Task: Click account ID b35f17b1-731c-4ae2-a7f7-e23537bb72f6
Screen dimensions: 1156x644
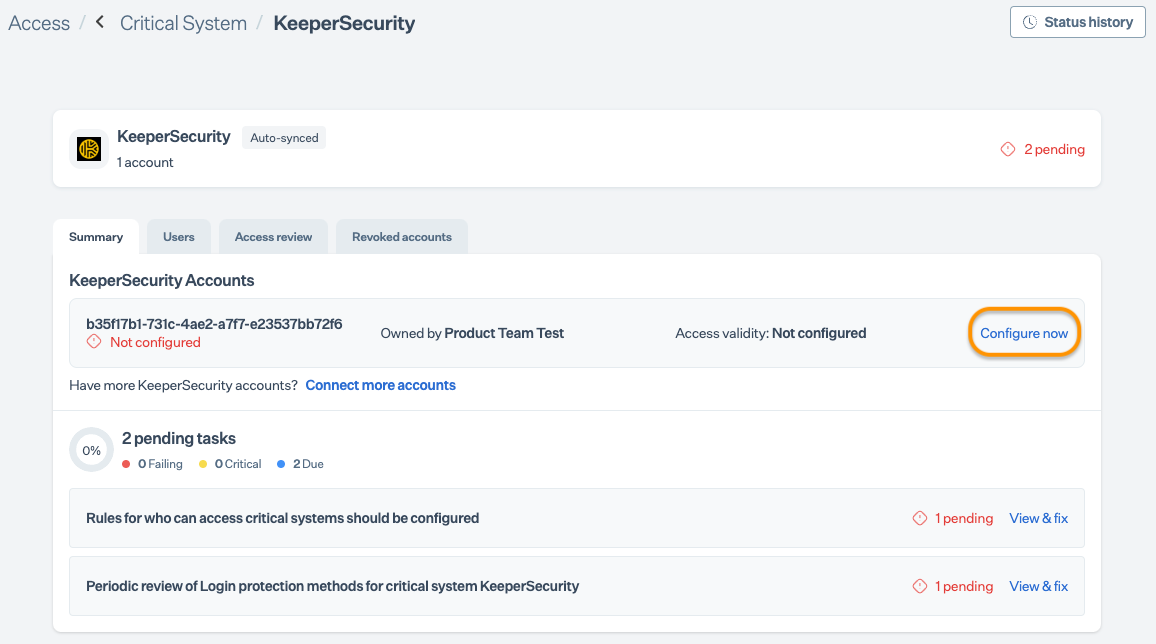Action: click(214, 323)
